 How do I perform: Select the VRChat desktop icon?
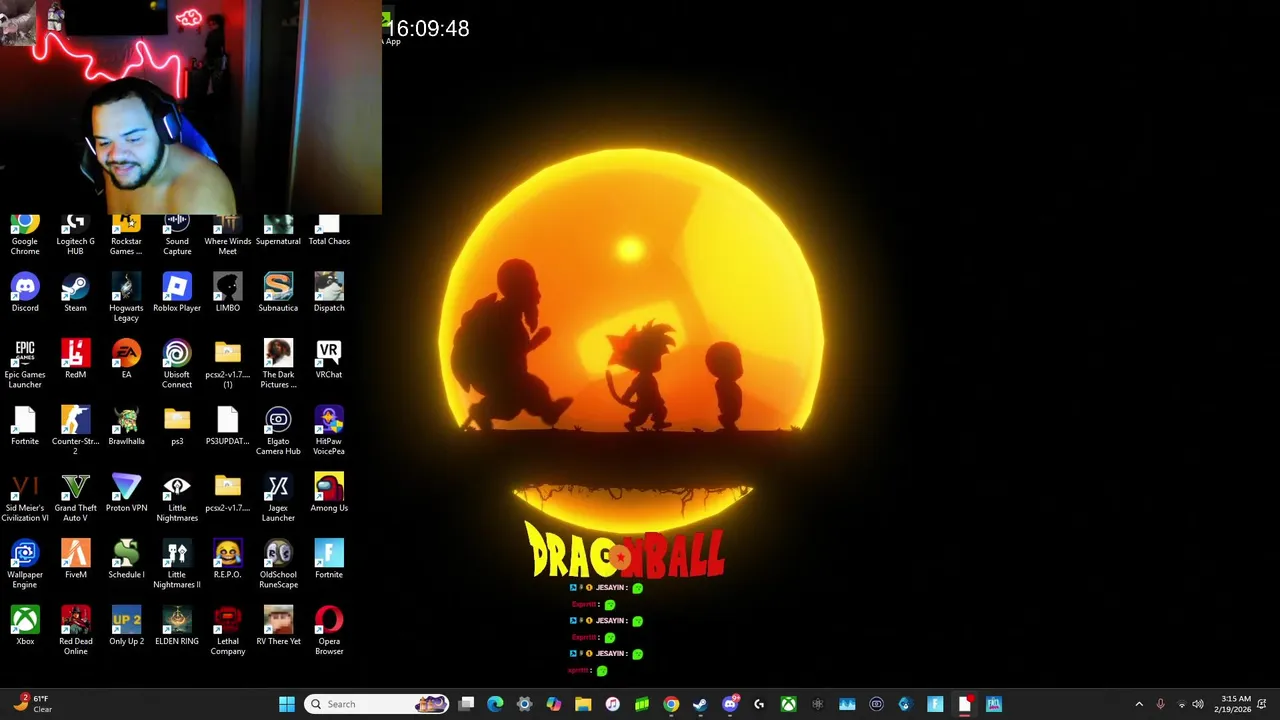point(329,360)
